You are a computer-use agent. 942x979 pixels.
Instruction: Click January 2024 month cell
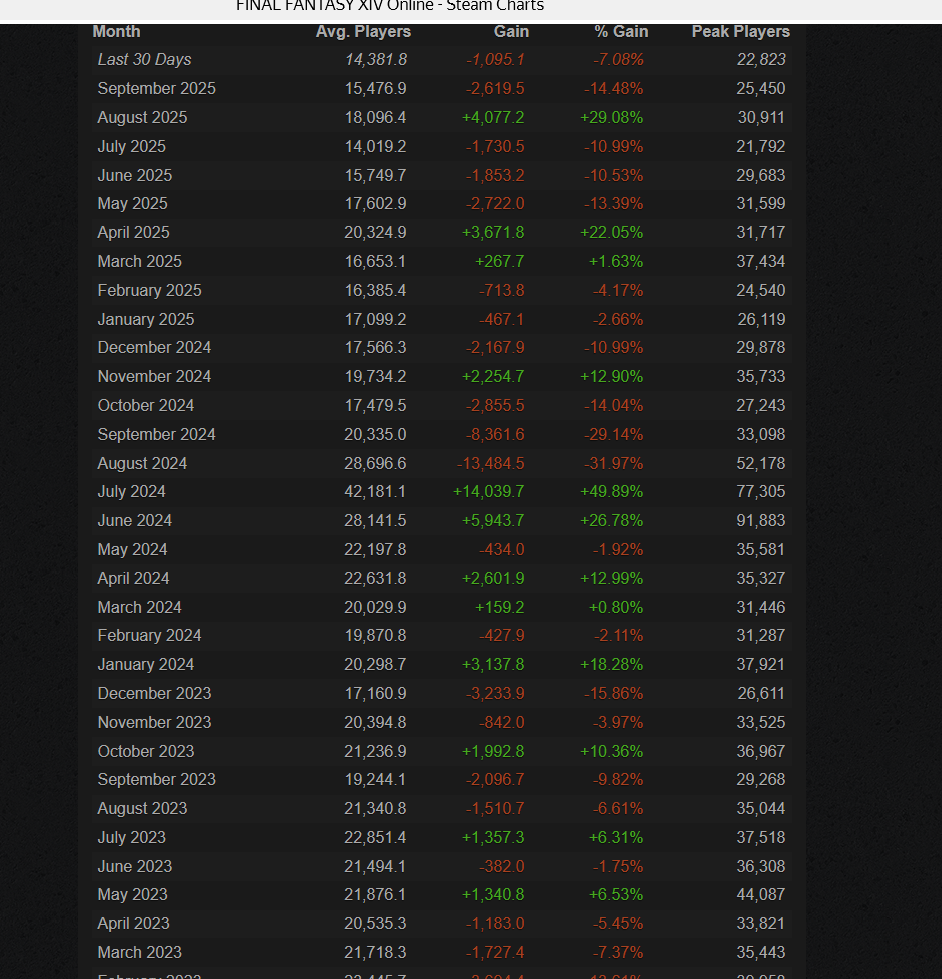tap(146, 665)
